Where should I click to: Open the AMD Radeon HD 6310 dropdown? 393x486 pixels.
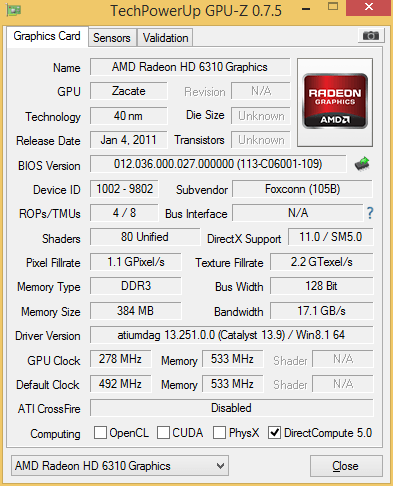pyautogui.click(x=120, y=466)
